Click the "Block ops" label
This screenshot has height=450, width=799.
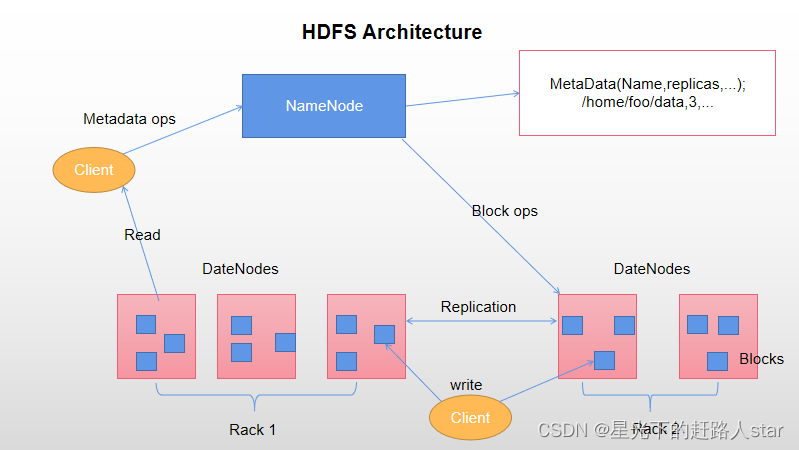504,211
